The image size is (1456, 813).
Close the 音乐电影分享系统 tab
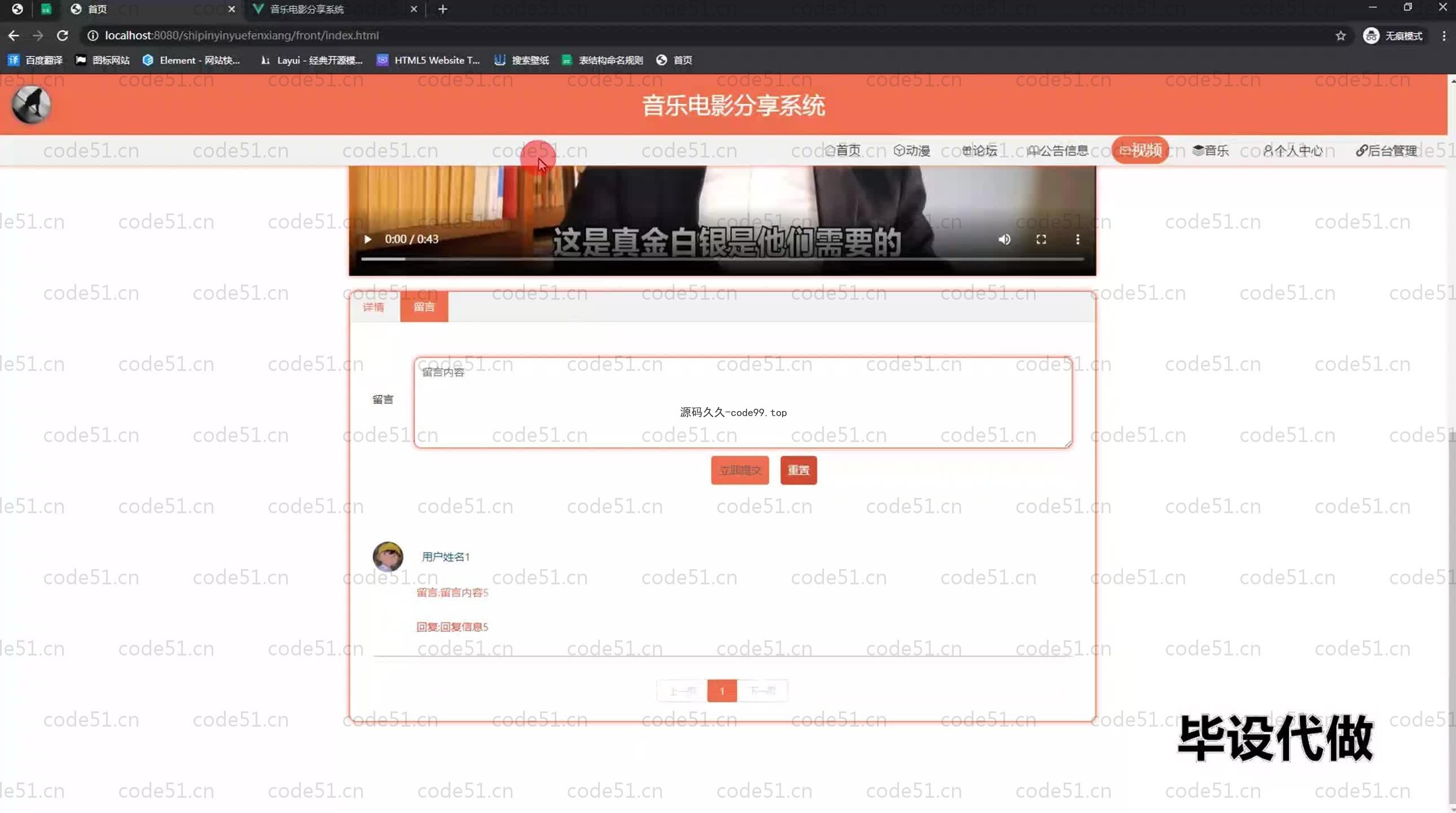click(x=414, y=9)
